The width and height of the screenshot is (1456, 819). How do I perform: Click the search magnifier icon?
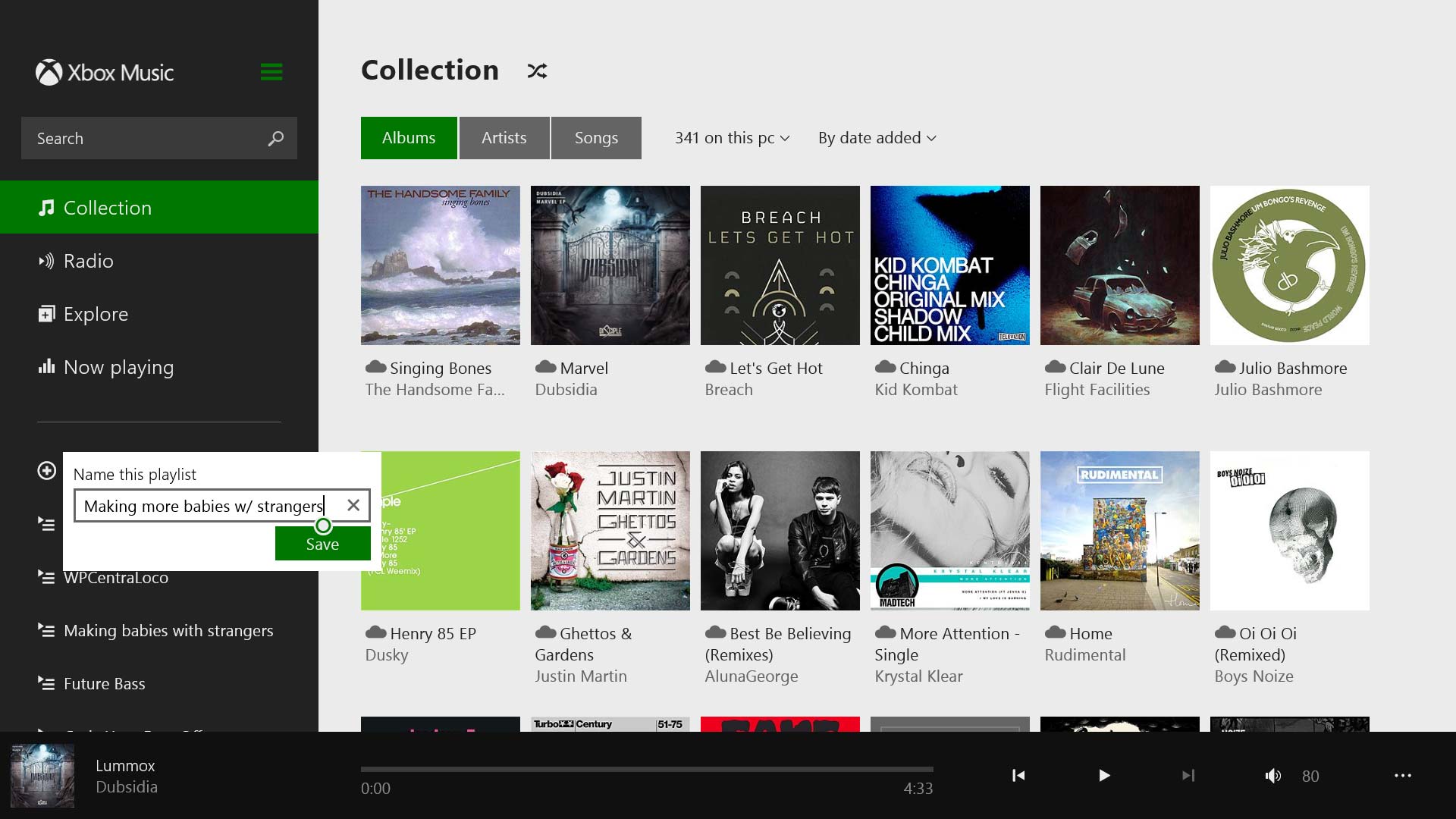pos(276,138)
